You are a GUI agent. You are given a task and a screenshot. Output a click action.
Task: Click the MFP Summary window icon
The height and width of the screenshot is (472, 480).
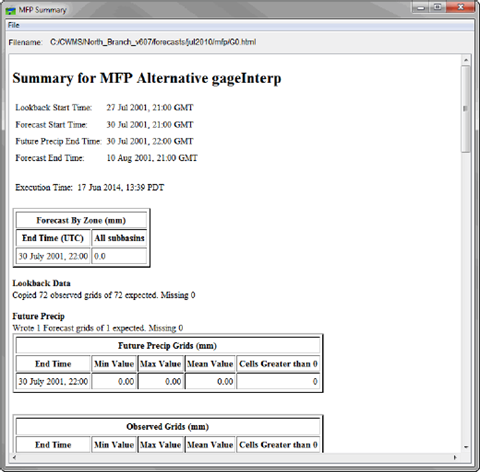click(x=11, y=11)
